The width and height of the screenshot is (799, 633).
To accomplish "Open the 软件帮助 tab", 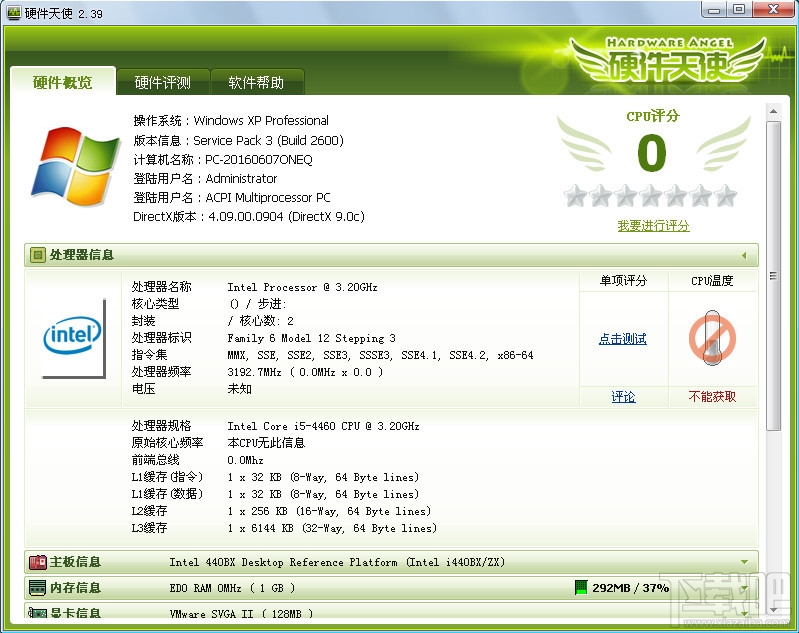I will 256,83.
